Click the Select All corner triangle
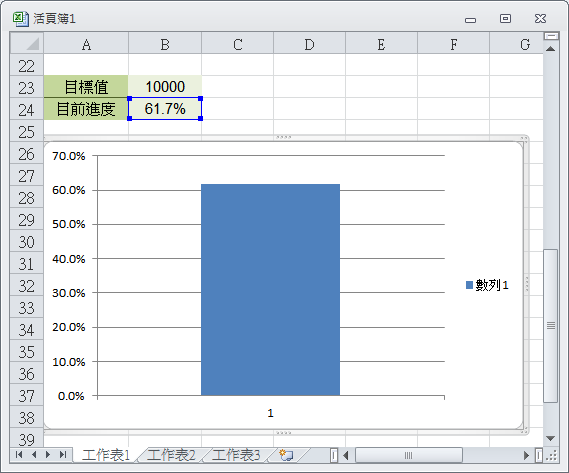 point(26,43)
